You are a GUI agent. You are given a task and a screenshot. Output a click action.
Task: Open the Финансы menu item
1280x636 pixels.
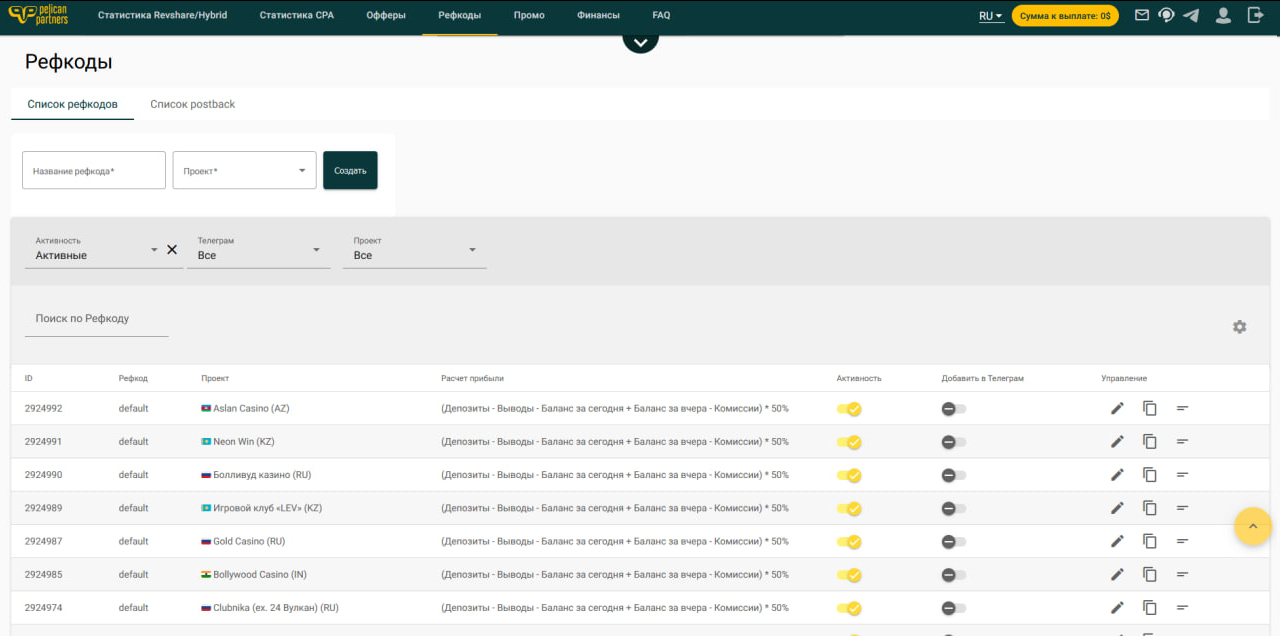click(598, 16)
